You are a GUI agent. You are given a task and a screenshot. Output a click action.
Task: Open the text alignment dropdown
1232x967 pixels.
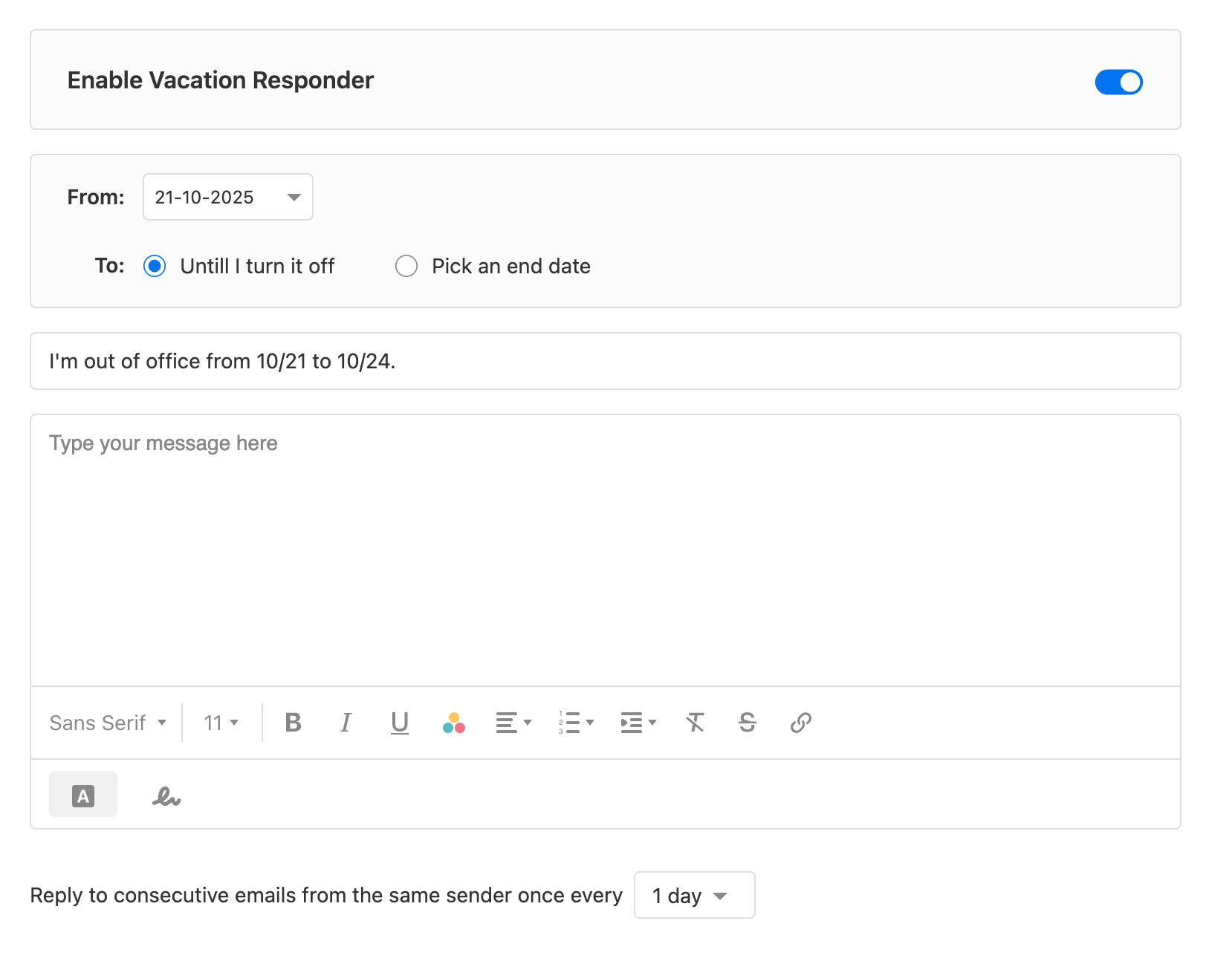[x=513, y=722]
